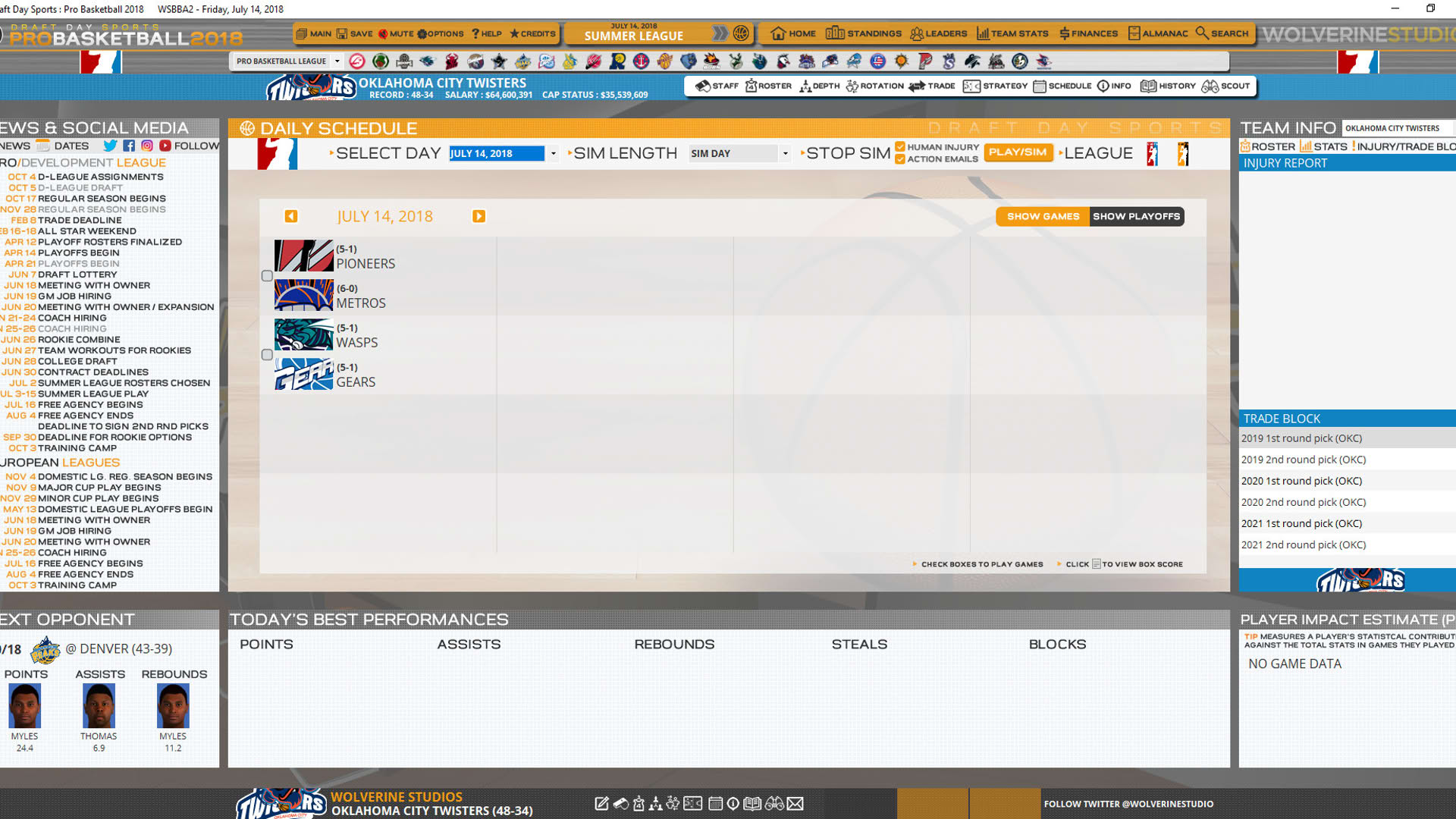Viewport: 1456px width, 819px height.
Task: Click the PLAY/SIM button
Action: [1018, 152]
